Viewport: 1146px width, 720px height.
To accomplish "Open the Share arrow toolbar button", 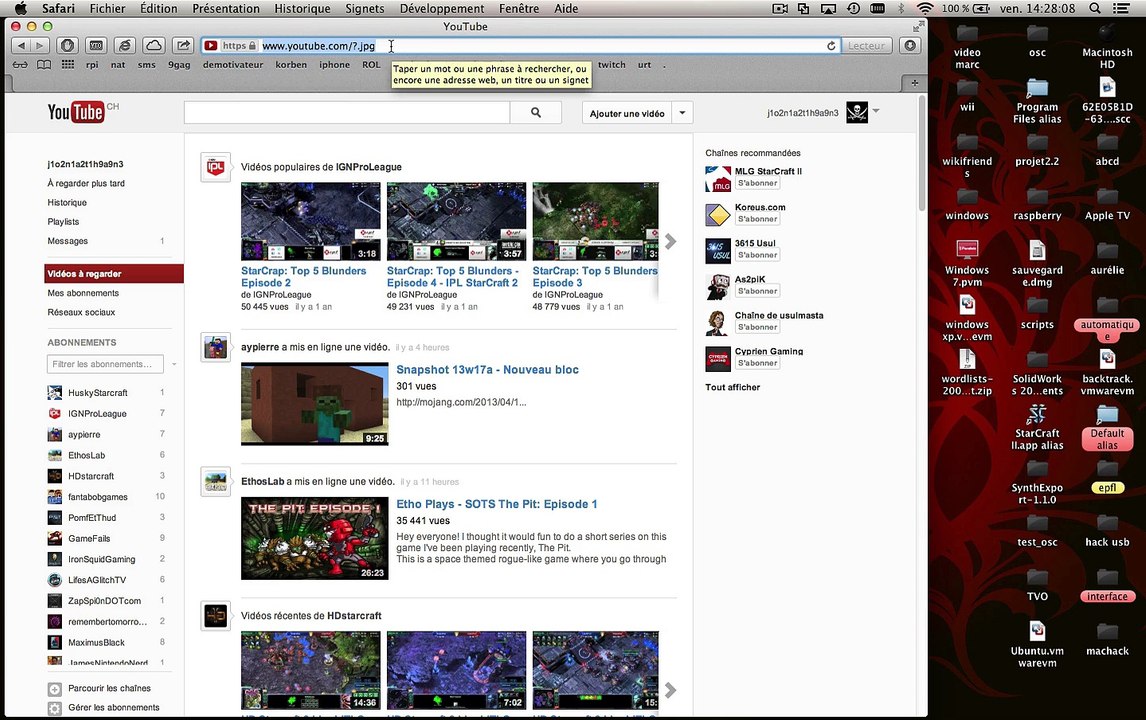I will click(x=182, y=45).
